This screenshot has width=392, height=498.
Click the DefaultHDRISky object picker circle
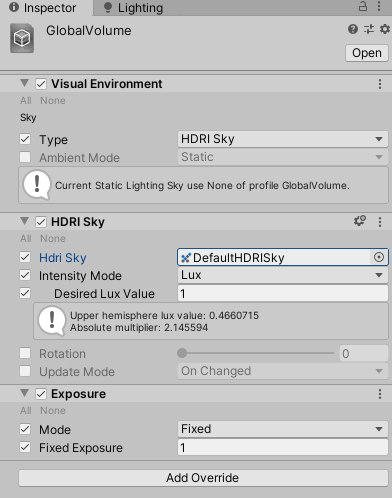click(x=379, y=257)
